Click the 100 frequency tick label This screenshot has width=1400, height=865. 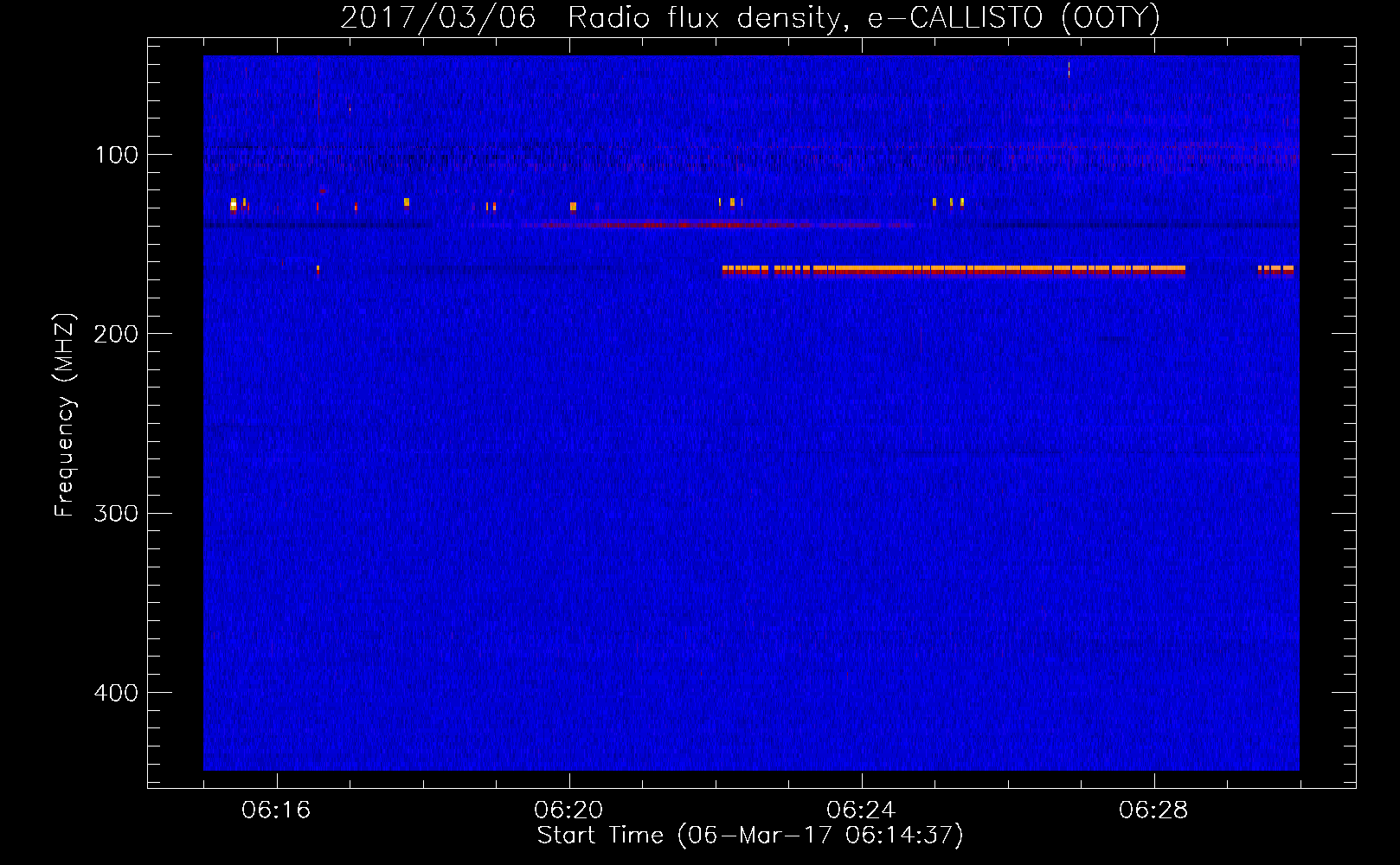coord(117,155)
